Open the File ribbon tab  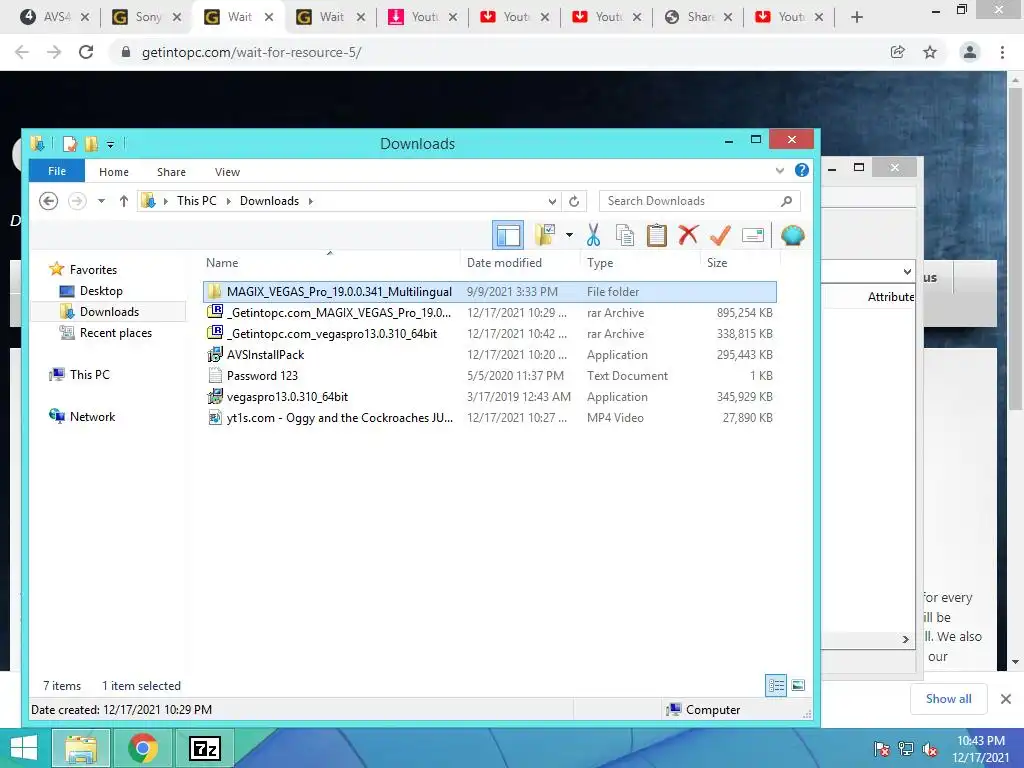tap(57, 171)
